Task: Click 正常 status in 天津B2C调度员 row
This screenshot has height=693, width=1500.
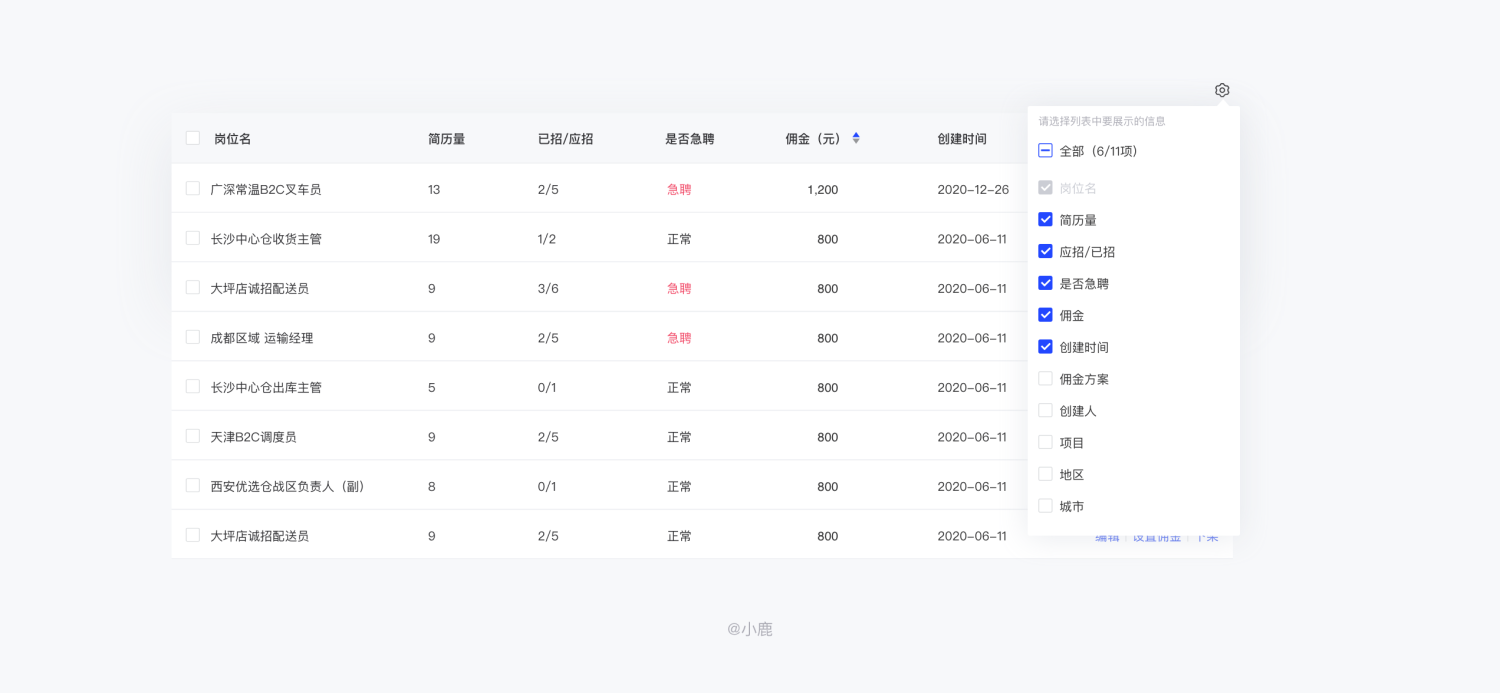Action: pyautogui.click(x=679, y=437)
